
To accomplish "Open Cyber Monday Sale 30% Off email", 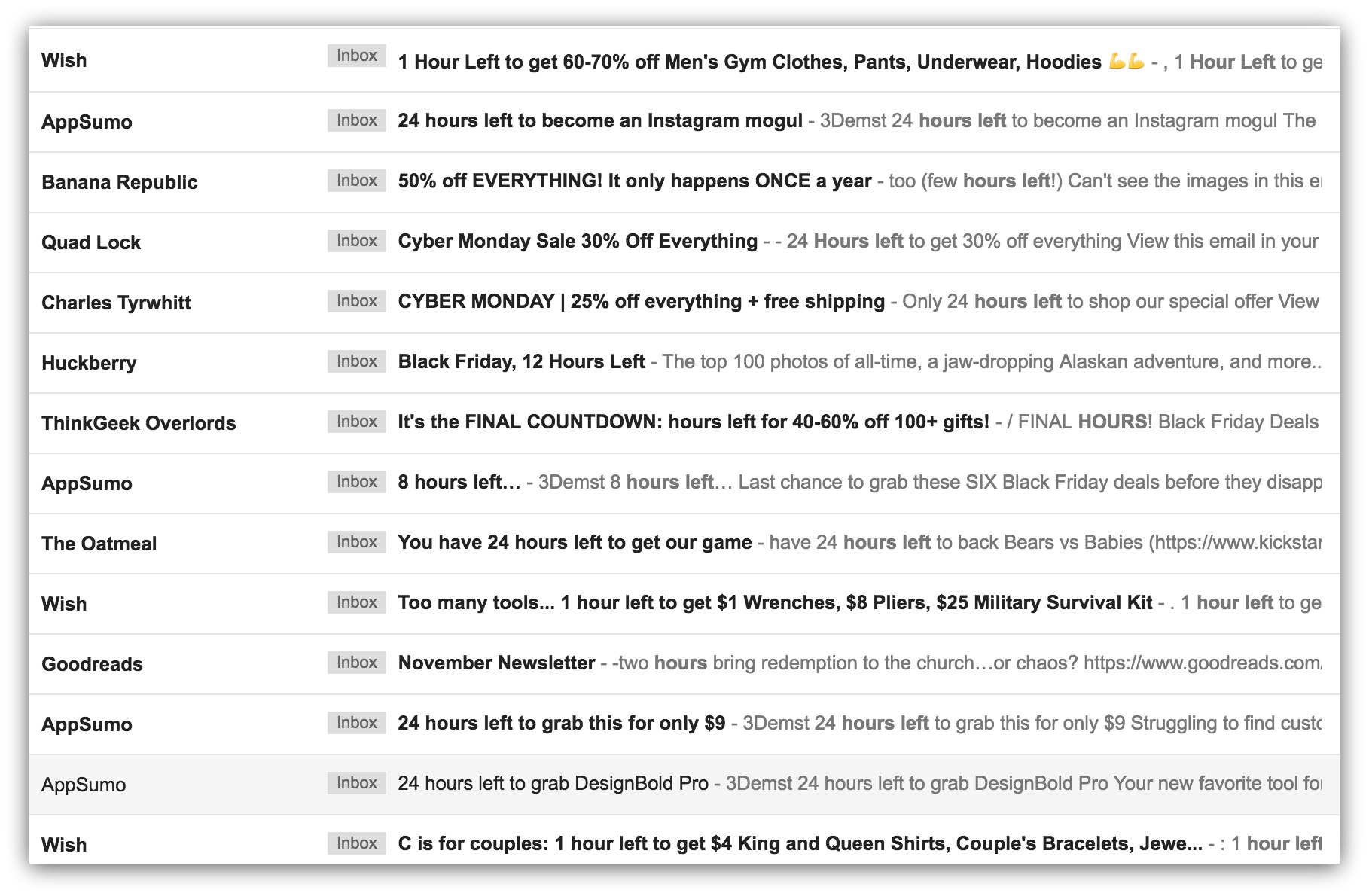I will [684, 242].
